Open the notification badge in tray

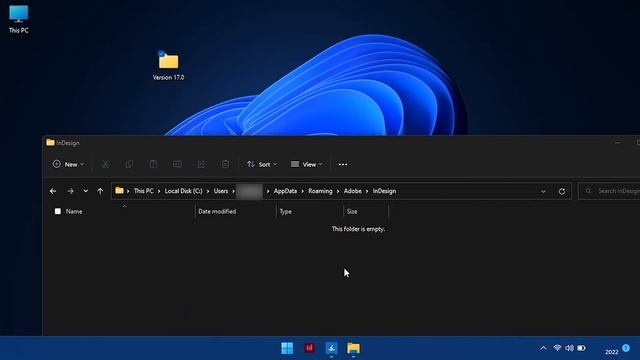tap(626, 348)
